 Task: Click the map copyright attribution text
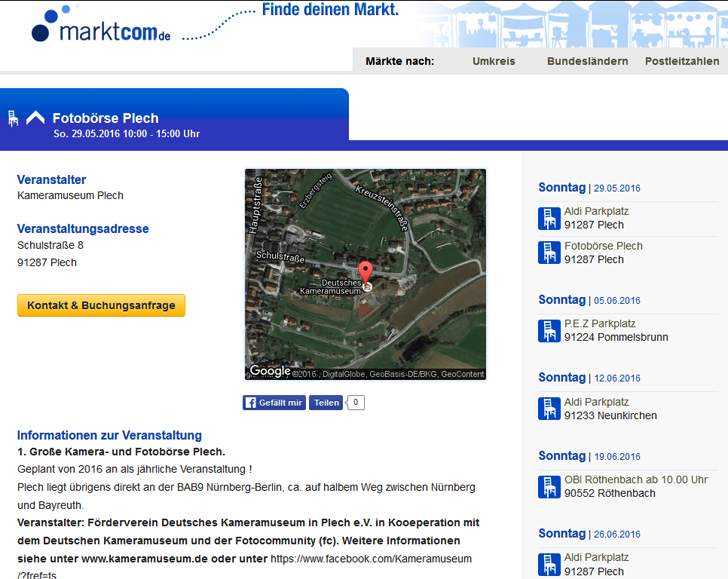pos(389,374)
